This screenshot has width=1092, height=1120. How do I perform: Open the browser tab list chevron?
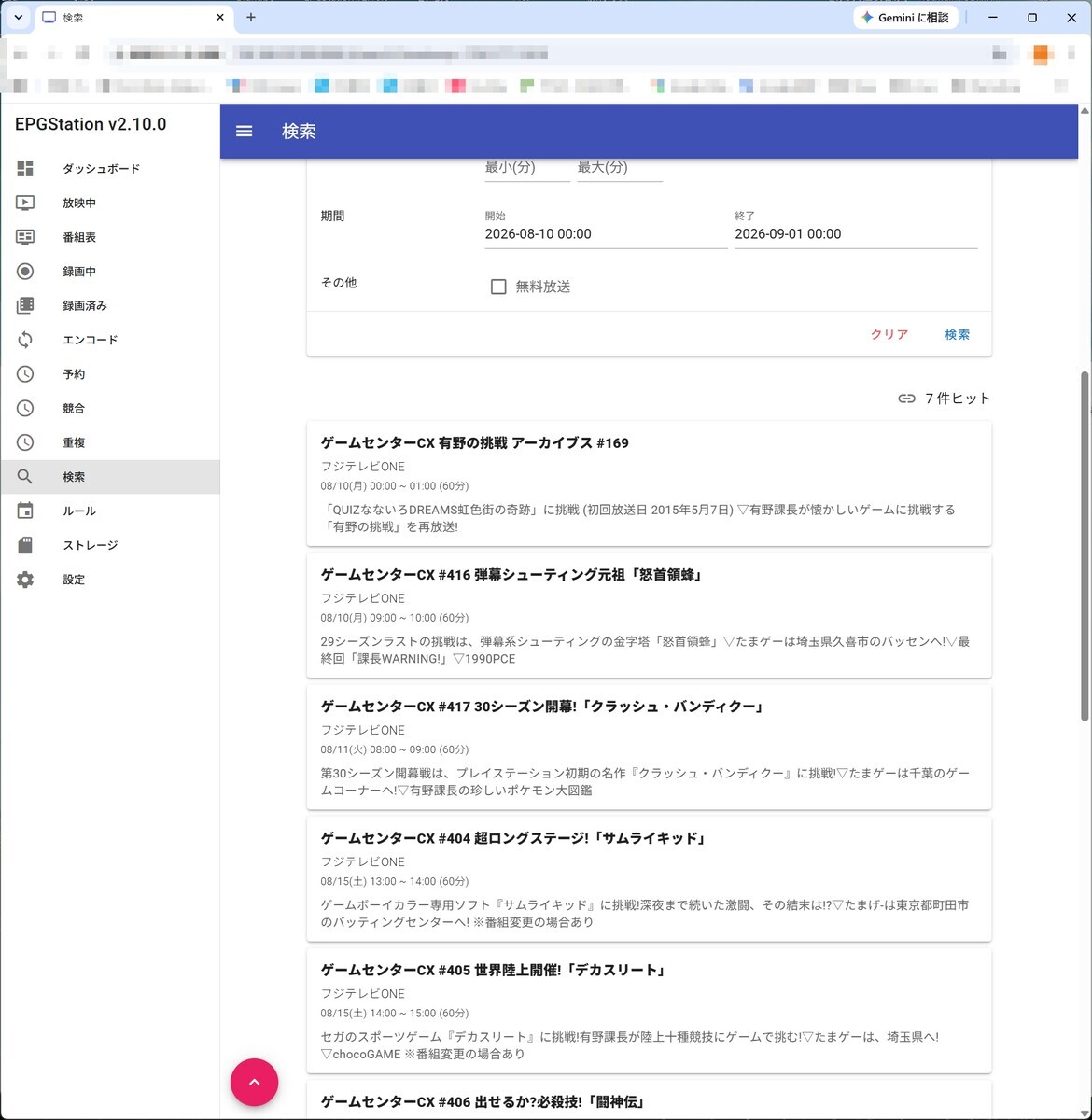18,18
